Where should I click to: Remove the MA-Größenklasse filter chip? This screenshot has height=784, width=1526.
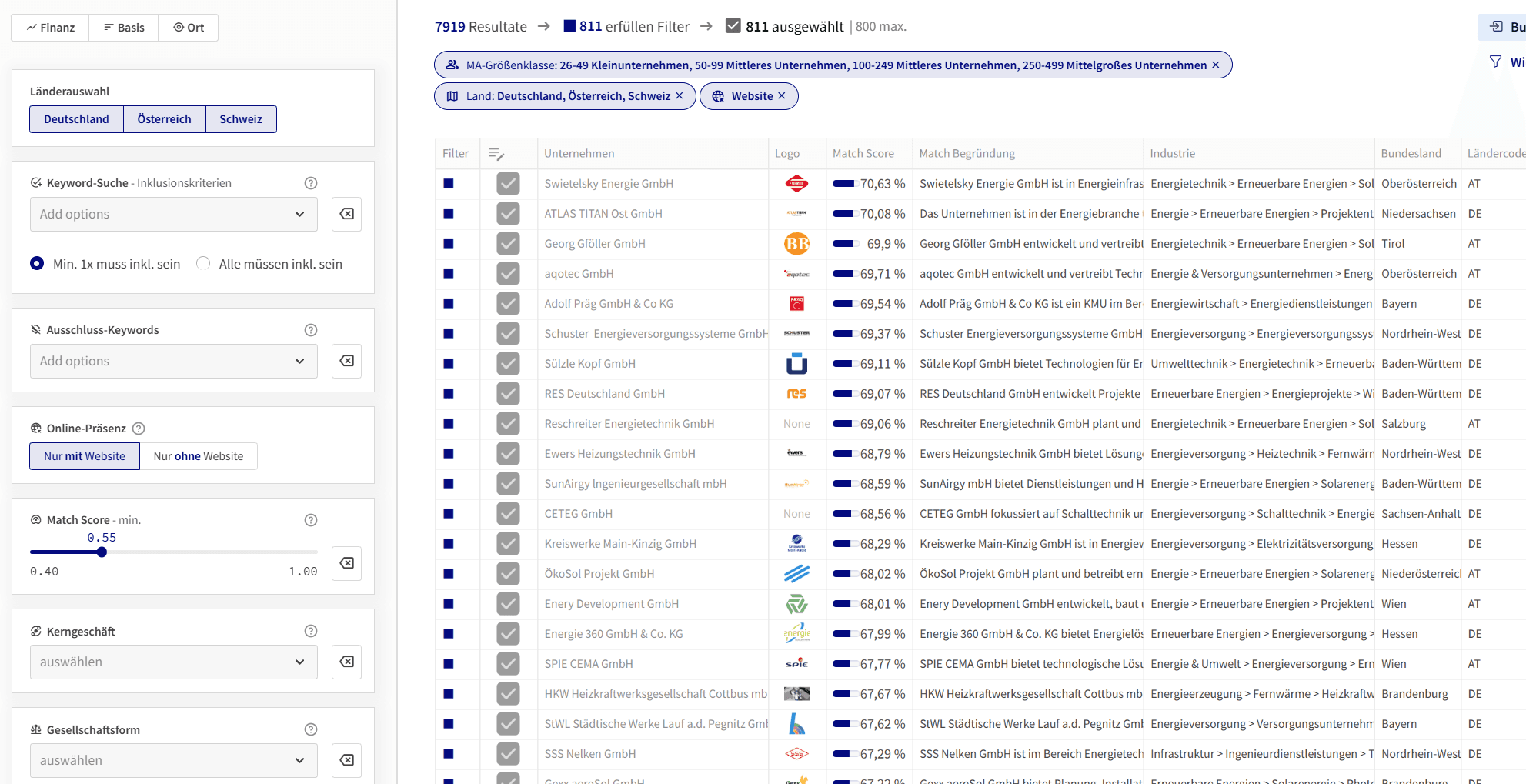click(x=1216, y=65)
